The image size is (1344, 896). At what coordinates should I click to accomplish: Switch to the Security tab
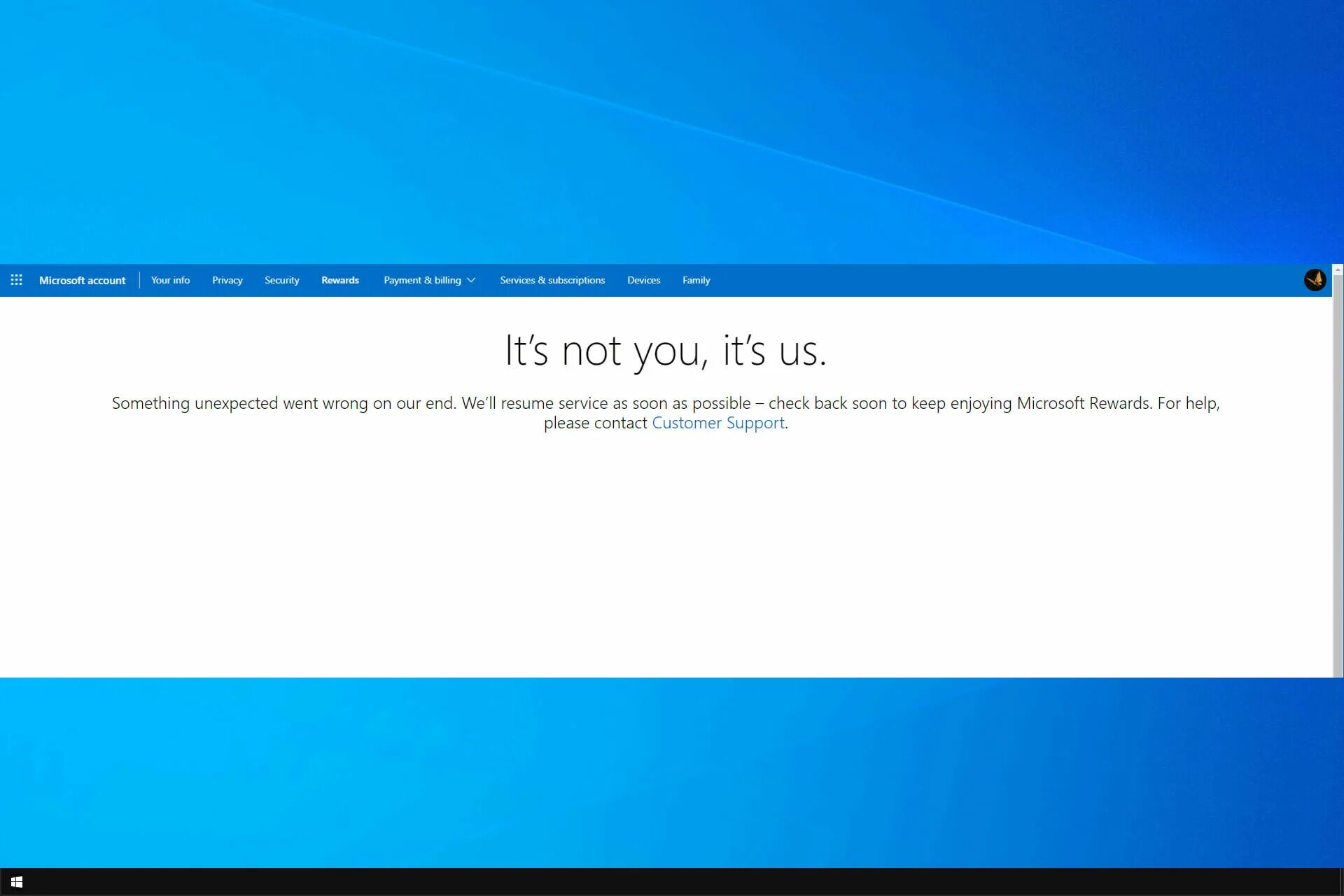tap(281, 280)
